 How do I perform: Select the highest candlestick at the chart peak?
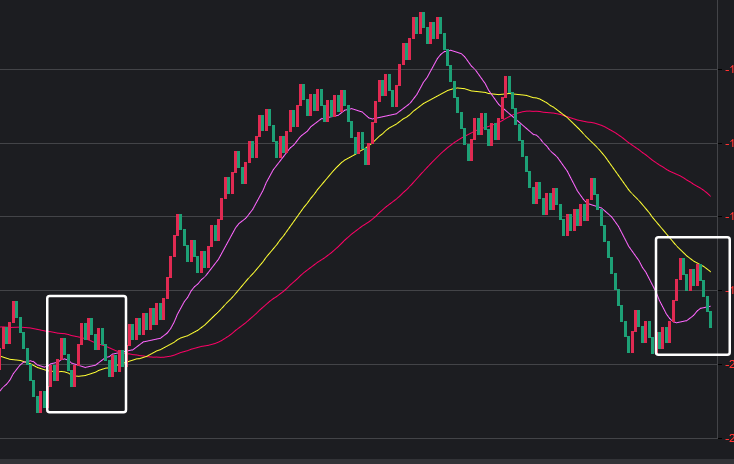[422, 22]
